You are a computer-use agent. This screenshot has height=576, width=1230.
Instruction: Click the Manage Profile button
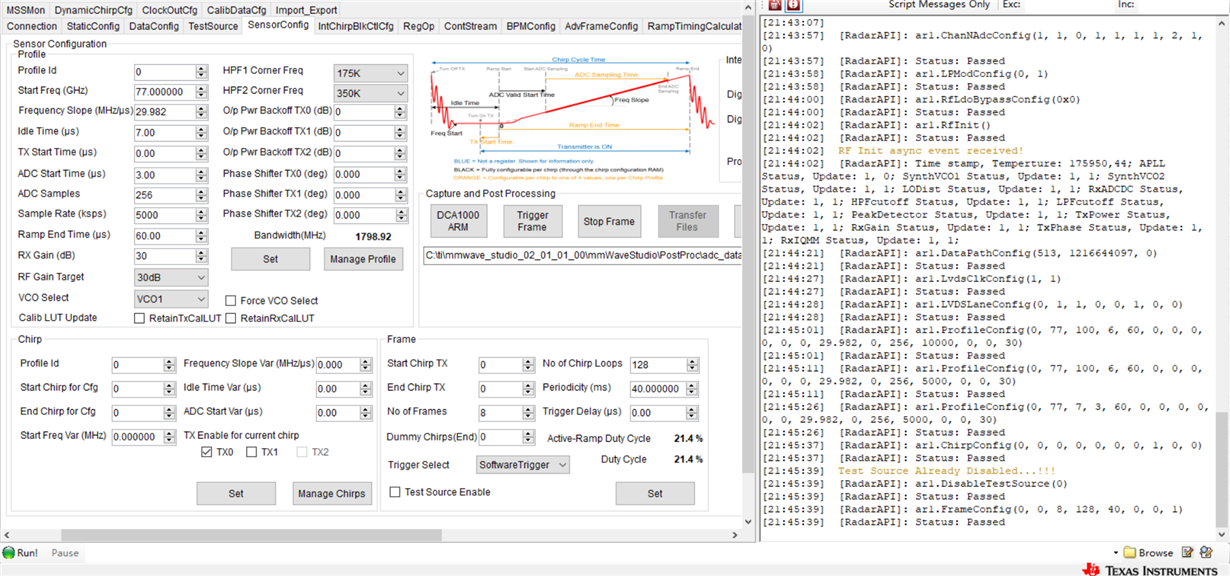364,259
